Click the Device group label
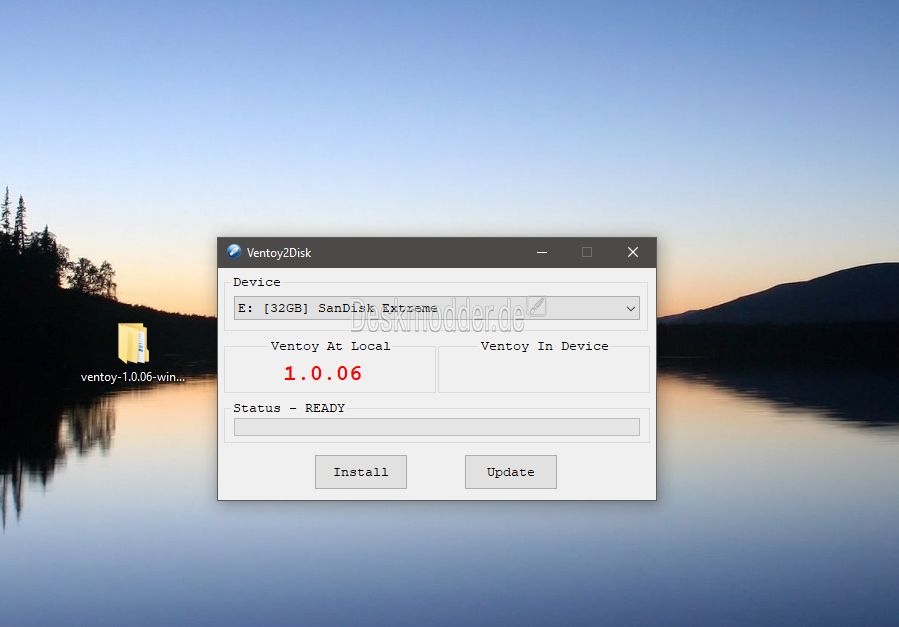The width and height of the screenshot is (899, 627). [x=257, y=282]
